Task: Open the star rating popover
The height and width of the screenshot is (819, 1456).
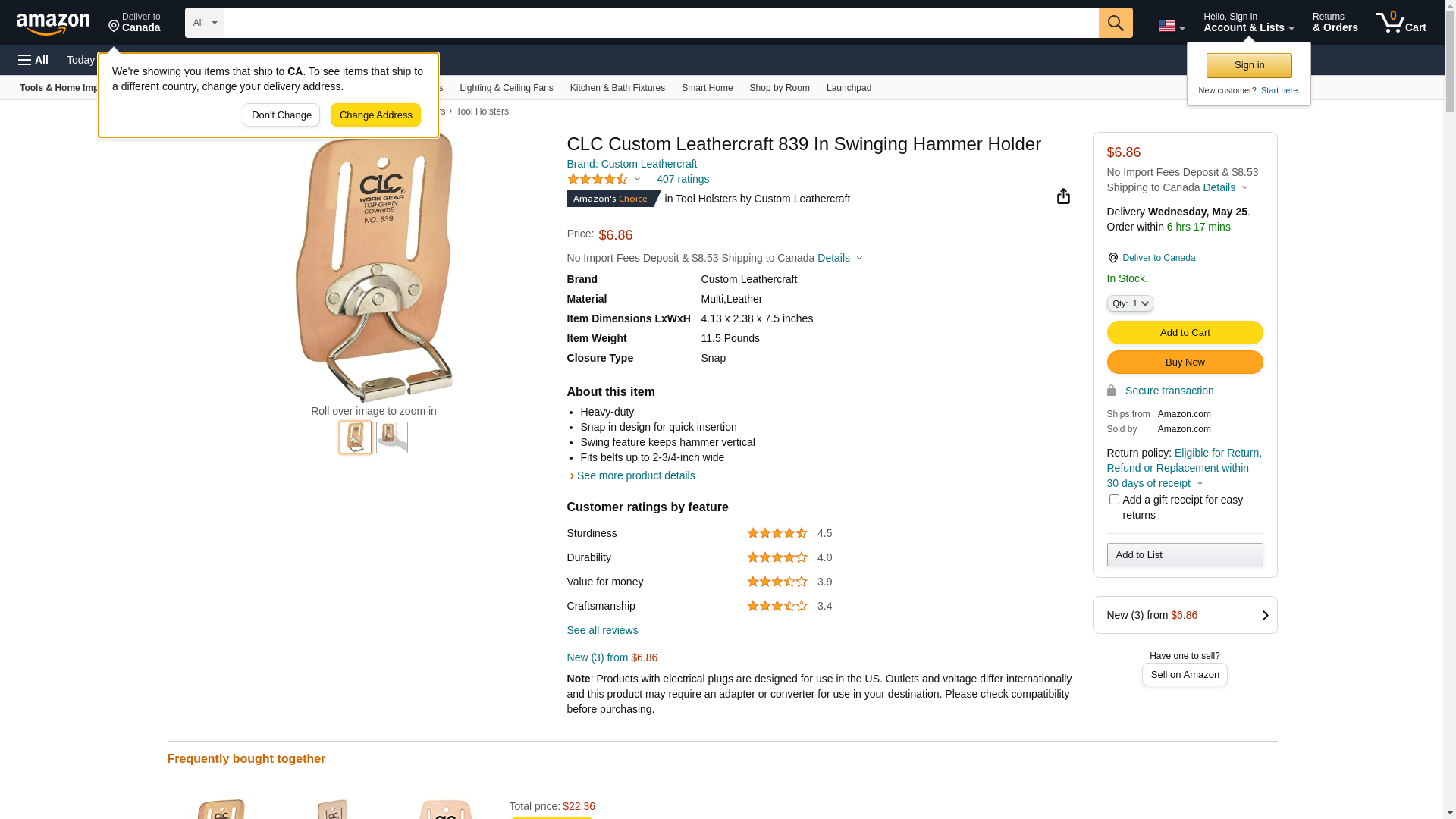Action: click(604, 179)
